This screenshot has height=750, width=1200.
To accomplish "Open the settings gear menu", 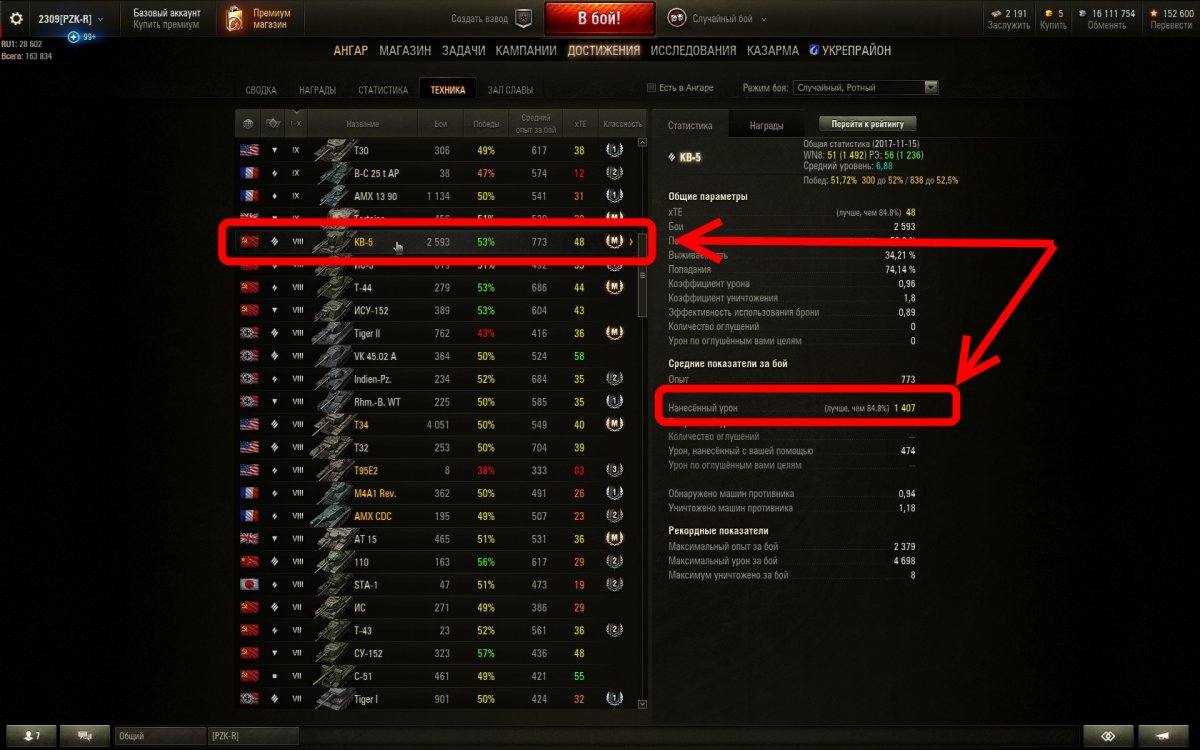I will click(x=16, y=19).
